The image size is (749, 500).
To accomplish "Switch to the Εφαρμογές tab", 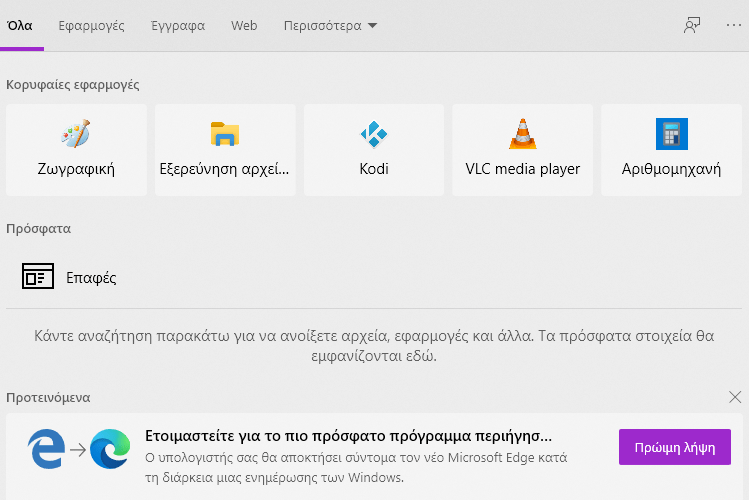I will pos(91,26).
